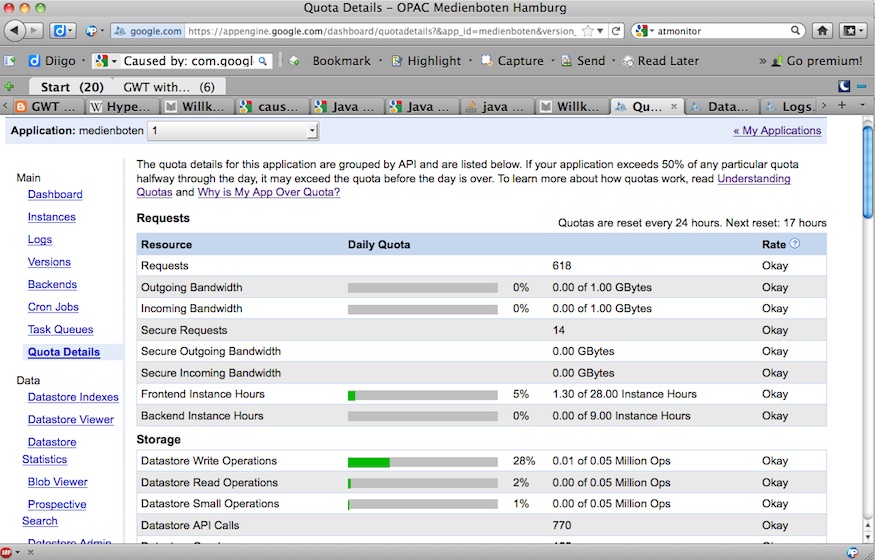Viewport: 875px width, 560px height.
Task: Click the My Applications link
Action: coord(777,131)
